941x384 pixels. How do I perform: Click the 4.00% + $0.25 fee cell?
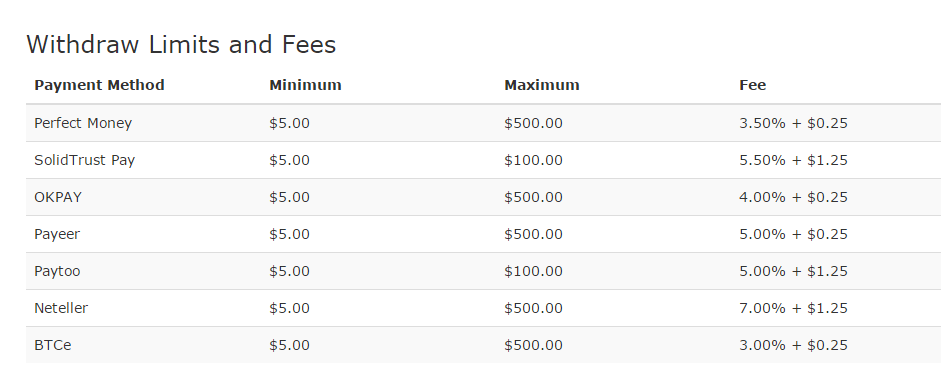pos(793,197)
